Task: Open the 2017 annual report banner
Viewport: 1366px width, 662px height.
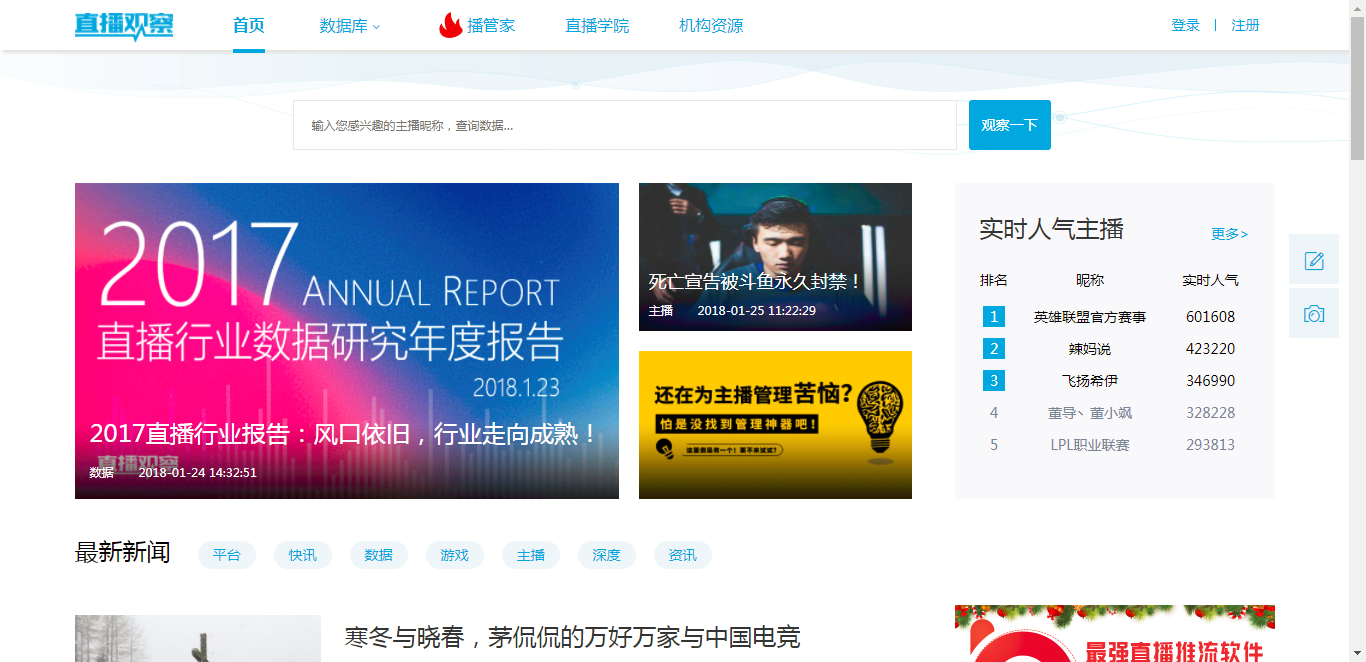Action: 347,341
